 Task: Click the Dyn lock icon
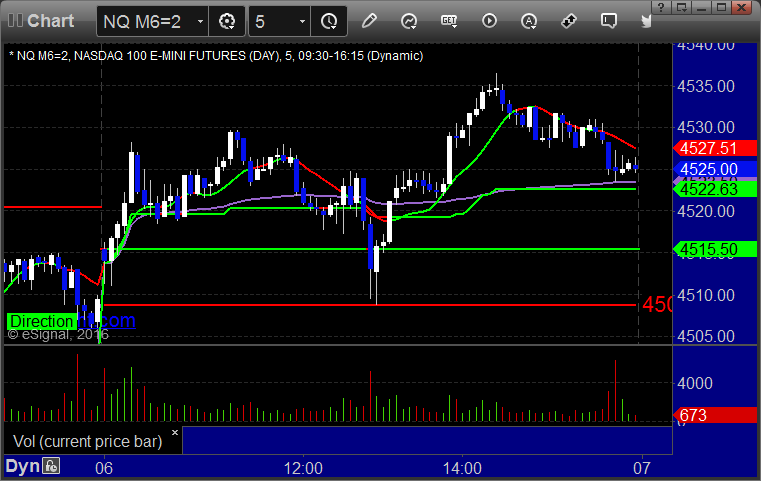(x=51, y=466)
